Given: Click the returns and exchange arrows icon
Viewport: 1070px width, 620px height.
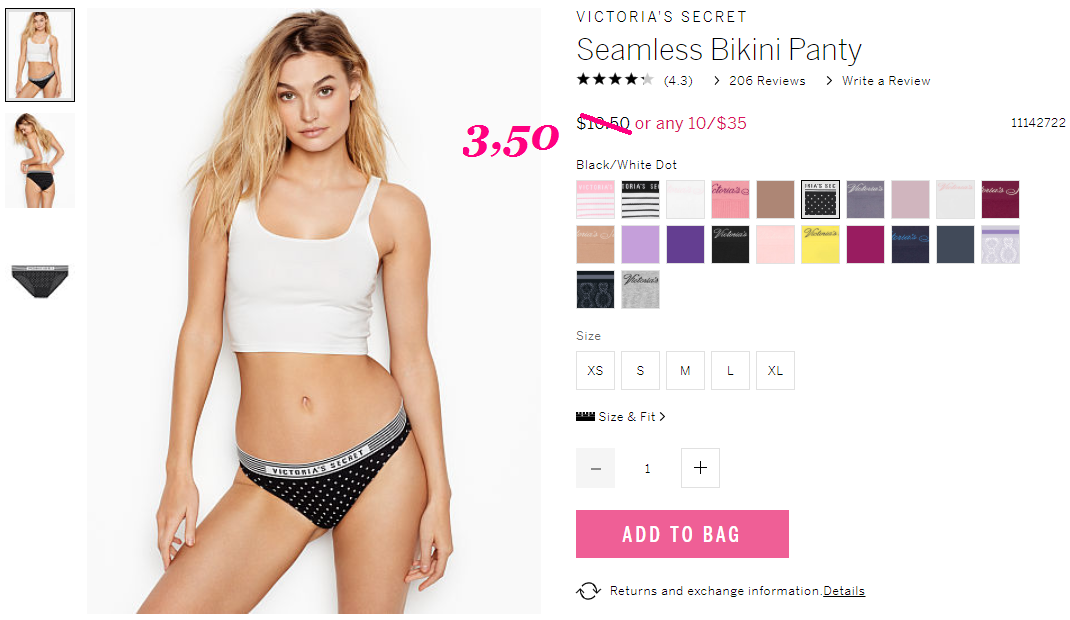Looking at the screenshot, I should [x=588, y=591].
